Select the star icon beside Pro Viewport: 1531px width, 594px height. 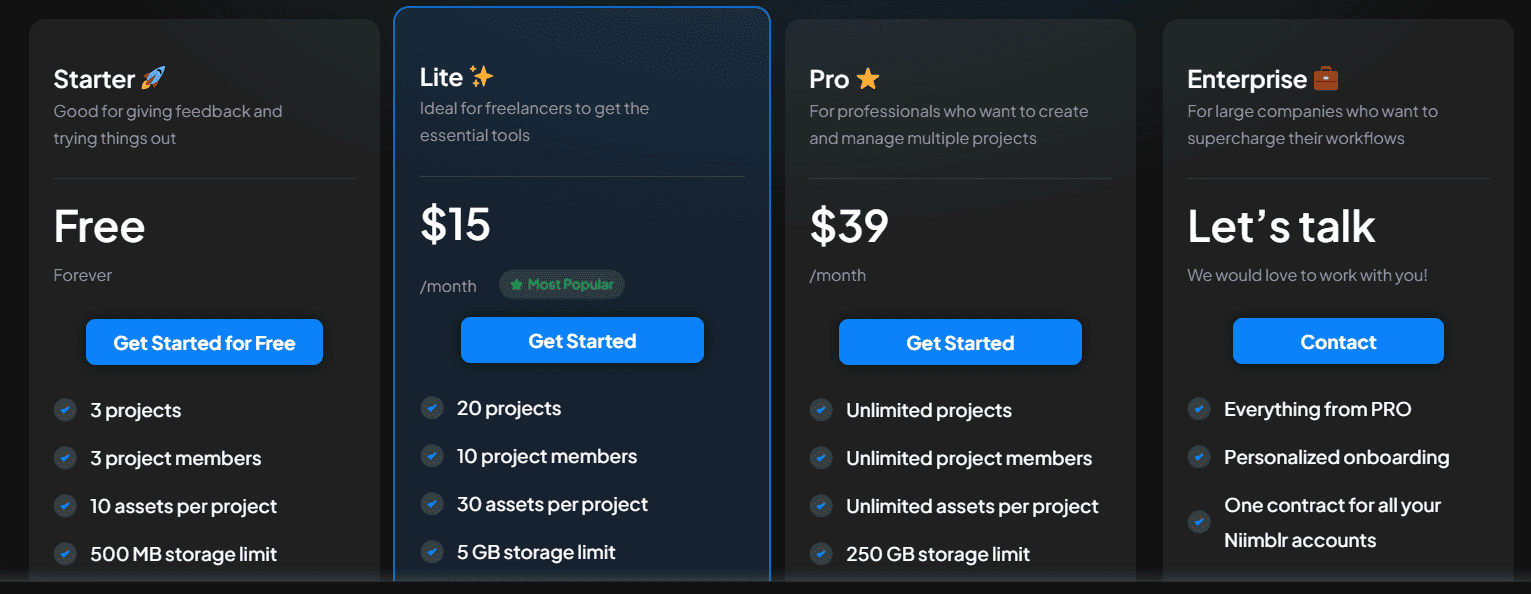[867, 77]
